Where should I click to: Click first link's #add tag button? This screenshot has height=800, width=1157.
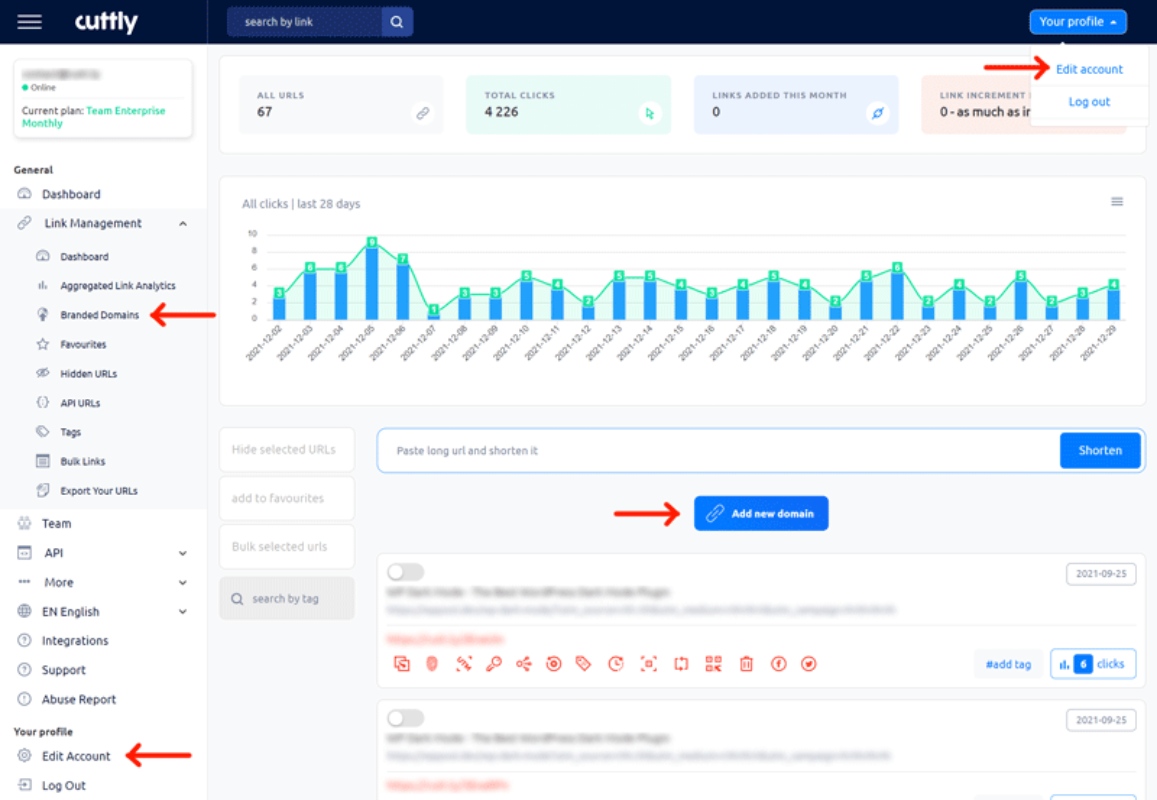tap(1008, 664)
